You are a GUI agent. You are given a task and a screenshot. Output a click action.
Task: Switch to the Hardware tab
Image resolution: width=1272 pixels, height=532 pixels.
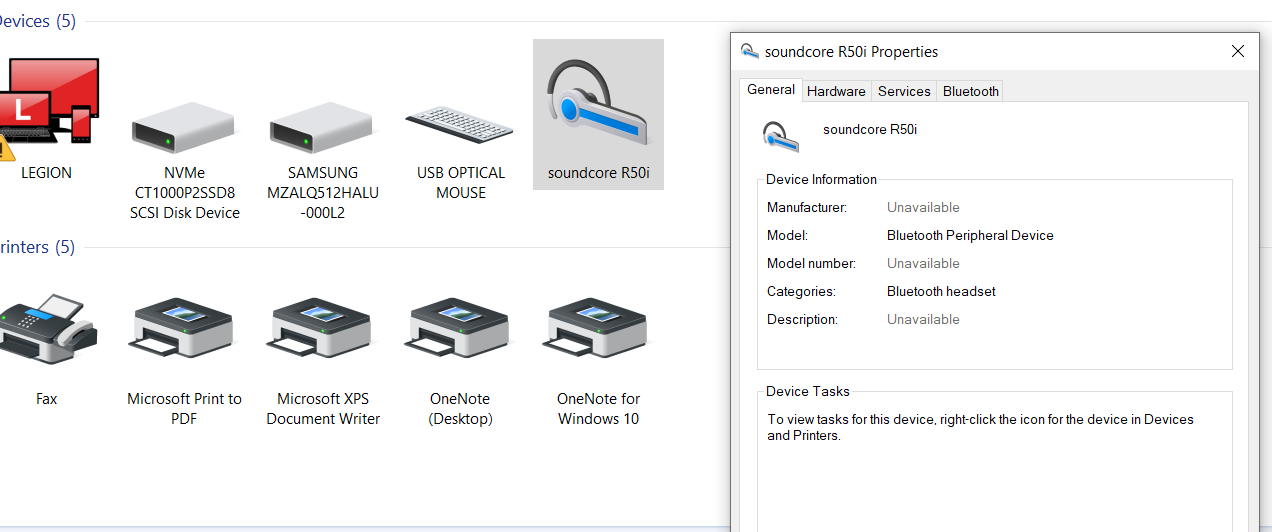click(836, 91)
